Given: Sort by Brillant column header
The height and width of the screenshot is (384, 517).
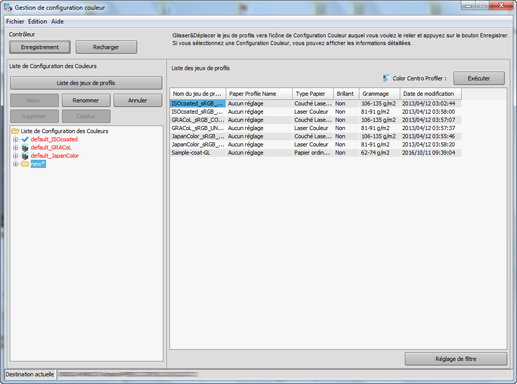Looking at the screenshot, I should 346,94.
